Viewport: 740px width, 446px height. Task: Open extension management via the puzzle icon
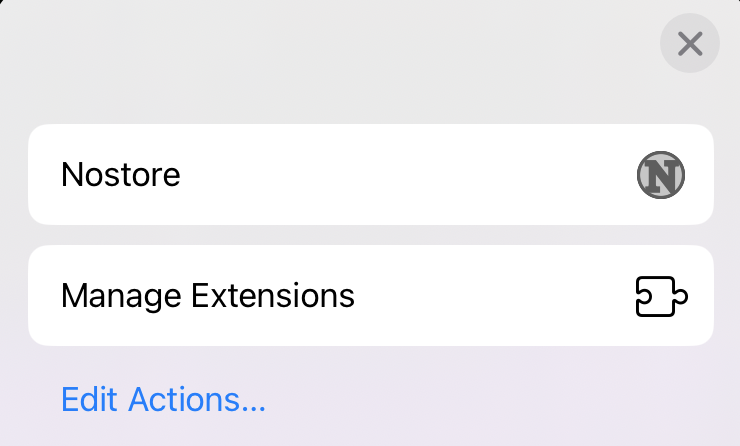(x=661, y=296)
